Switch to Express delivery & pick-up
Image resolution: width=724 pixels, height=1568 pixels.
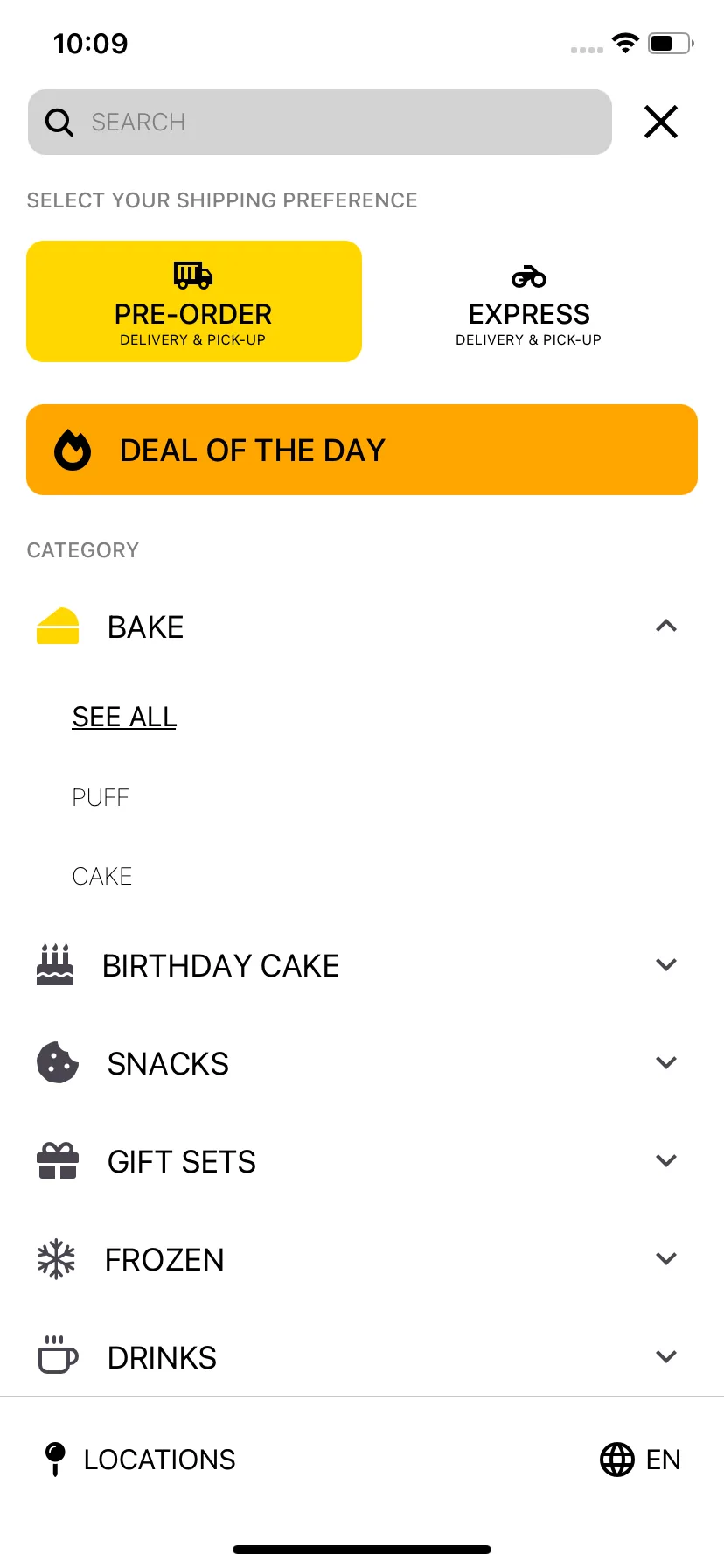529,301
